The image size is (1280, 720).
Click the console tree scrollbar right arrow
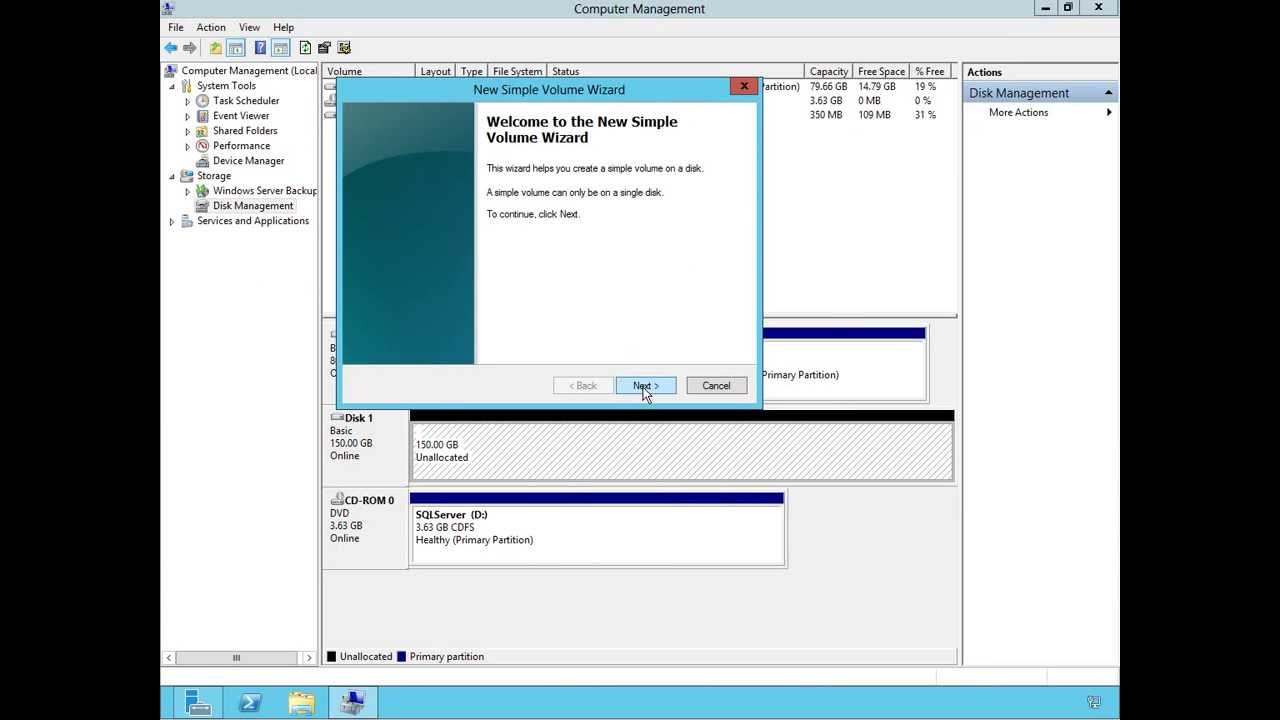(x=309, y=658)
